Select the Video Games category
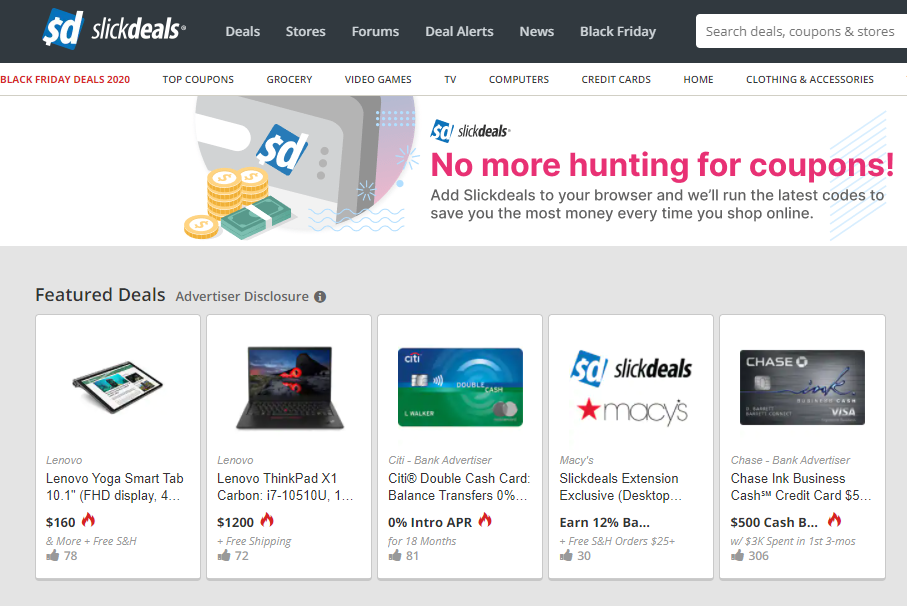This screenshot has width=907, height=606. pyautogui.click(x=378, y=79)
